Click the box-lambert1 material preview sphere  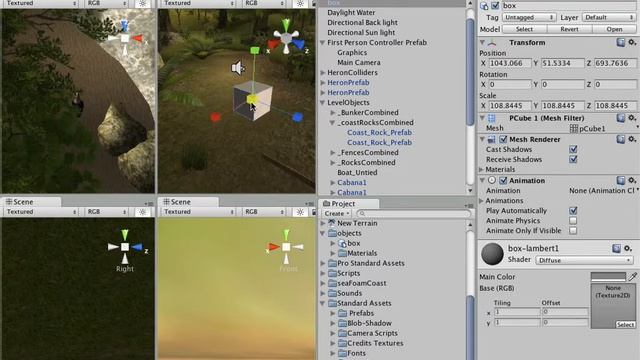492,254
